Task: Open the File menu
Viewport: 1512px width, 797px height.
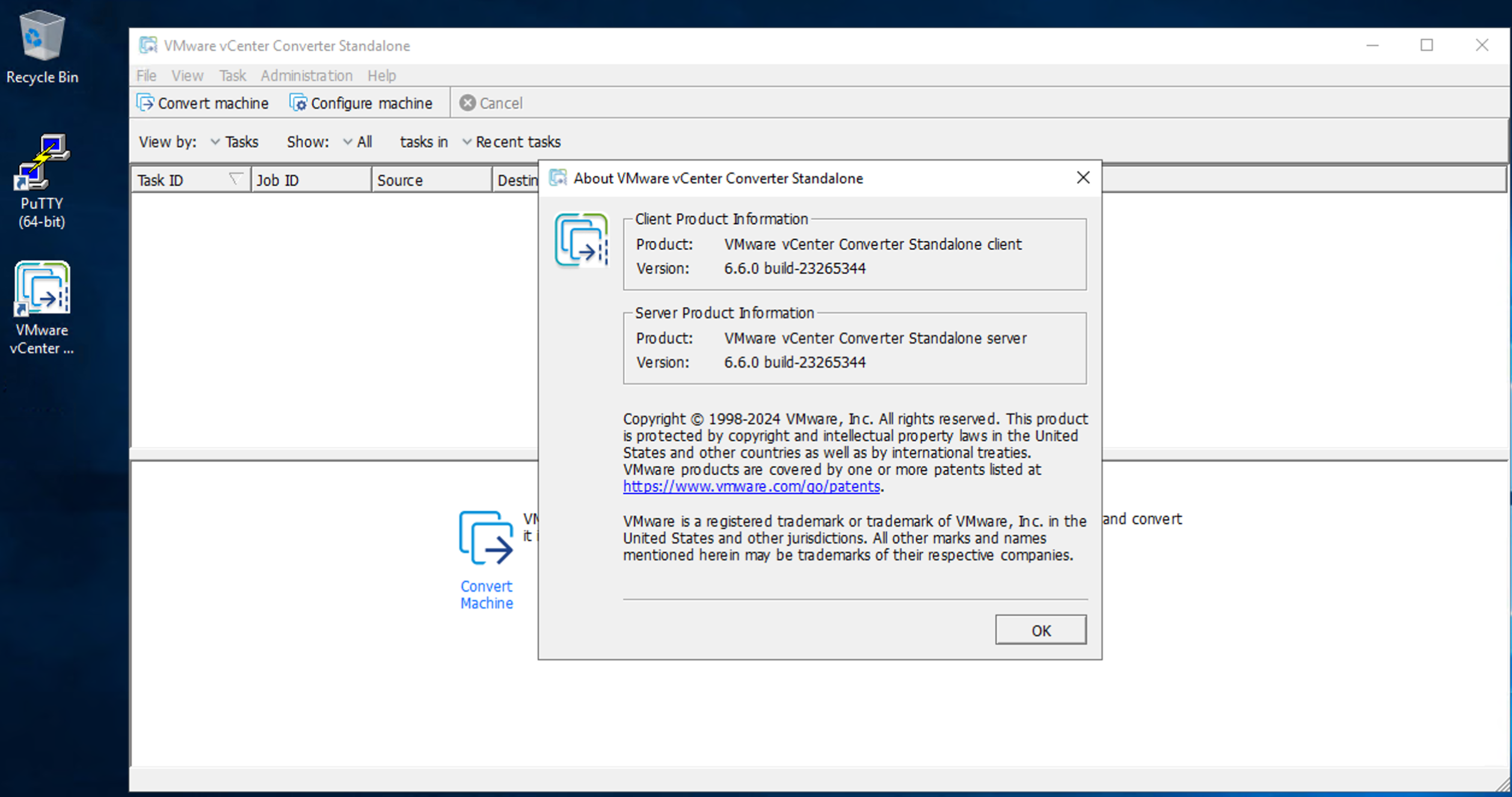Action: [146, 76]
